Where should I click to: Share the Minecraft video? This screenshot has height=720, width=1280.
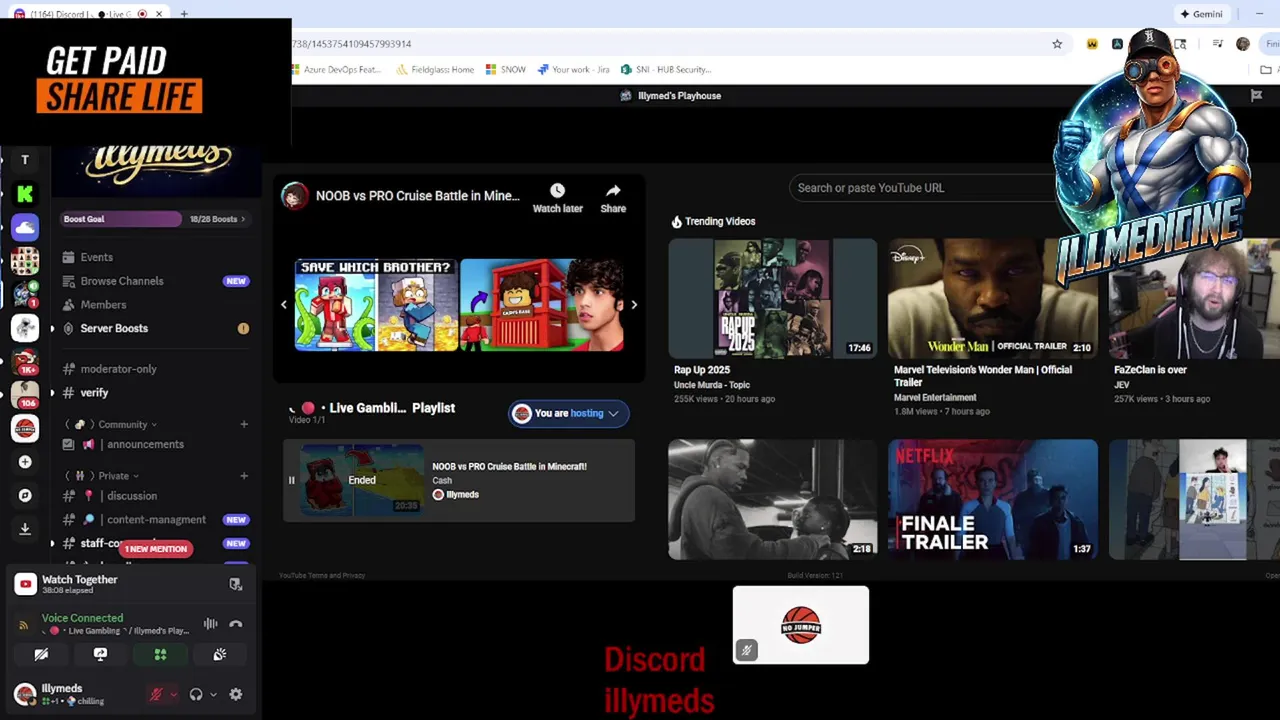(x=613, y=197)
